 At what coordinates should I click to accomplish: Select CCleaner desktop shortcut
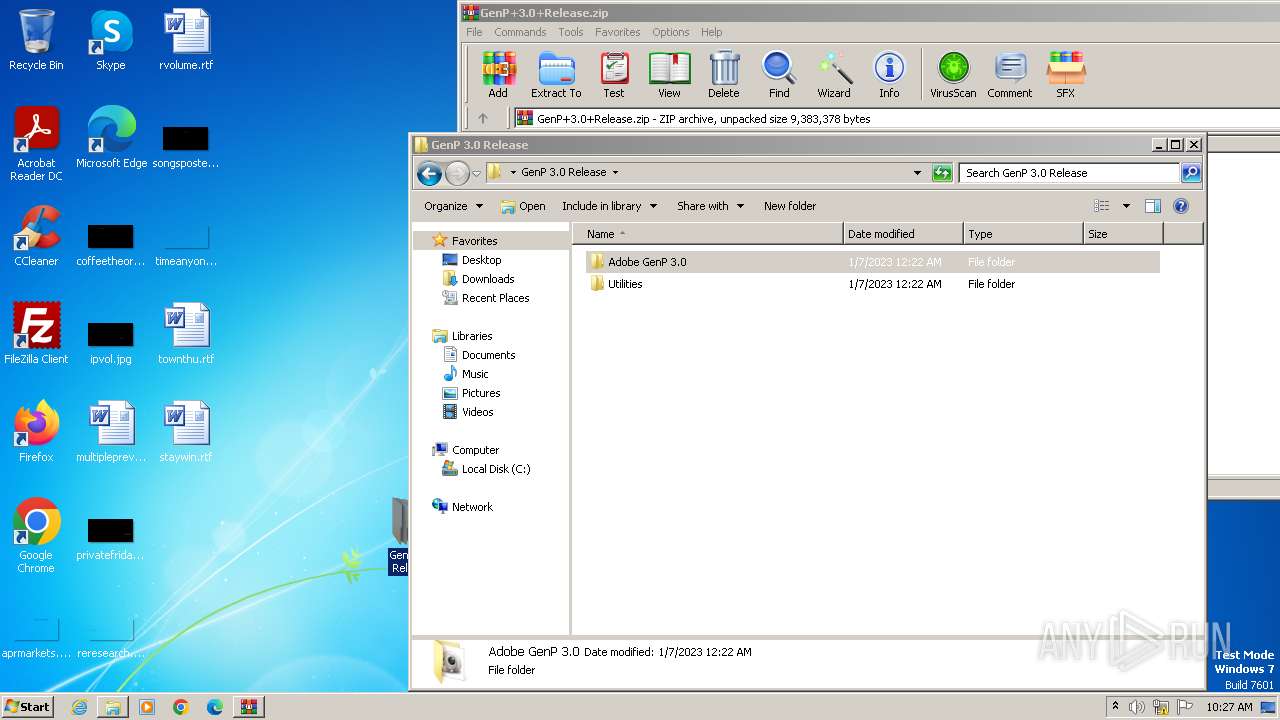tap(36, 236)
